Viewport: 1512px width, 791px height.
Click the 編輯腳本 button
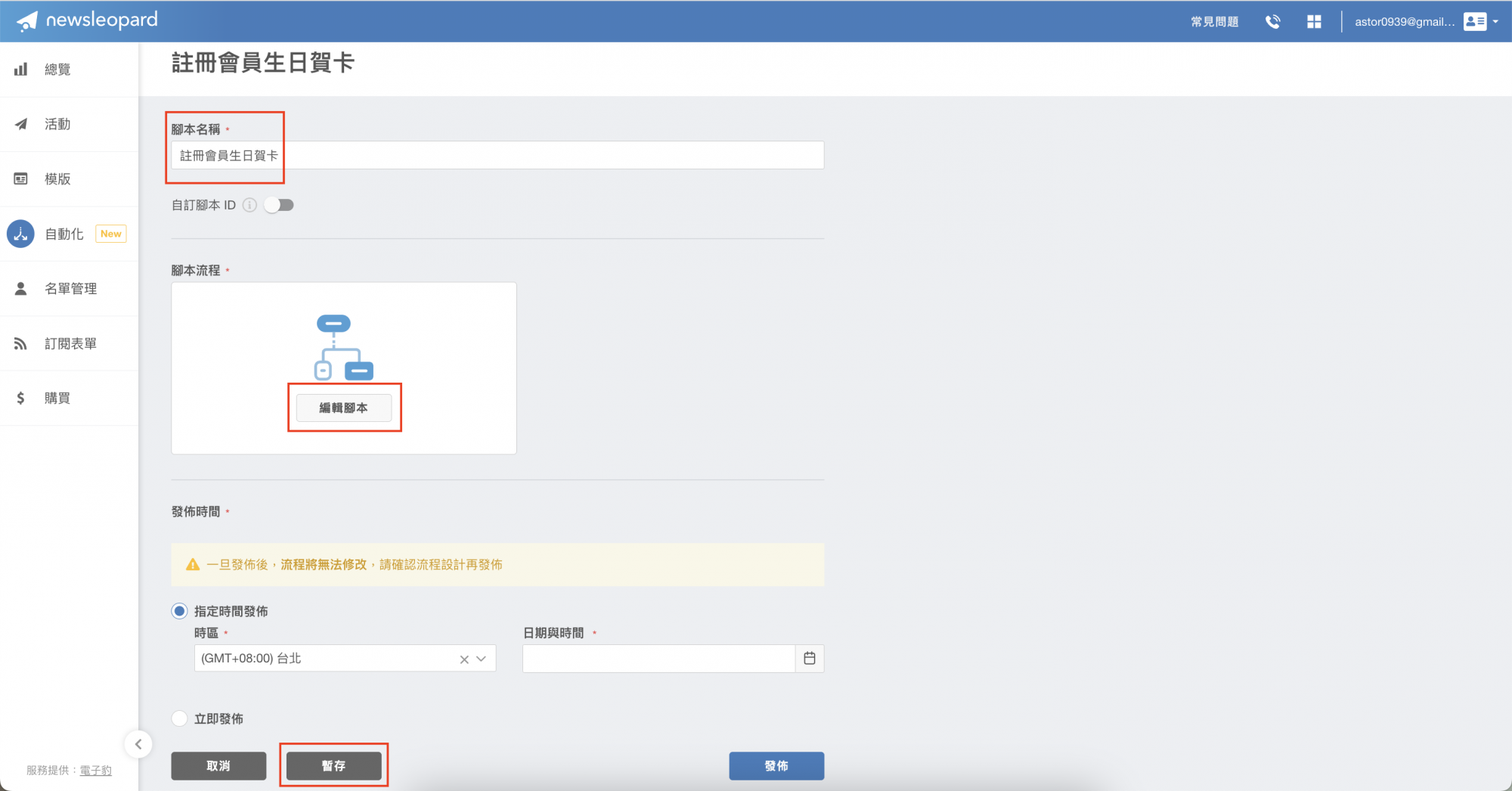coord(344,408)
